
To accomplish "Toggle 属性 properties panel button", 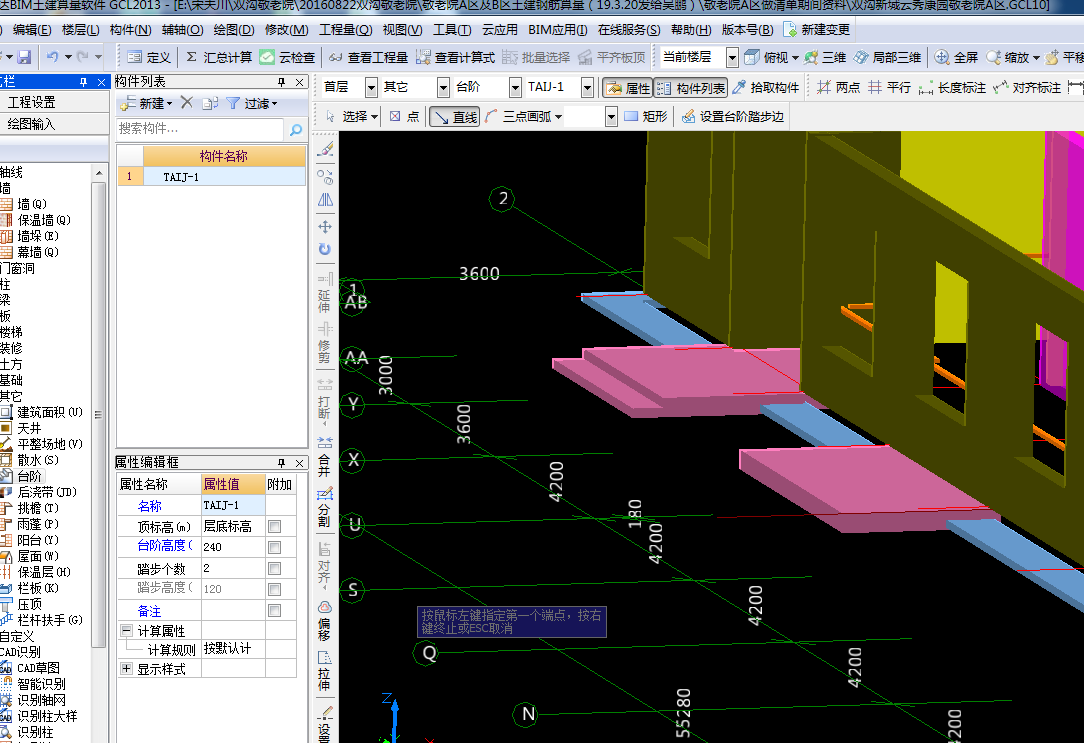I will 628,88.
